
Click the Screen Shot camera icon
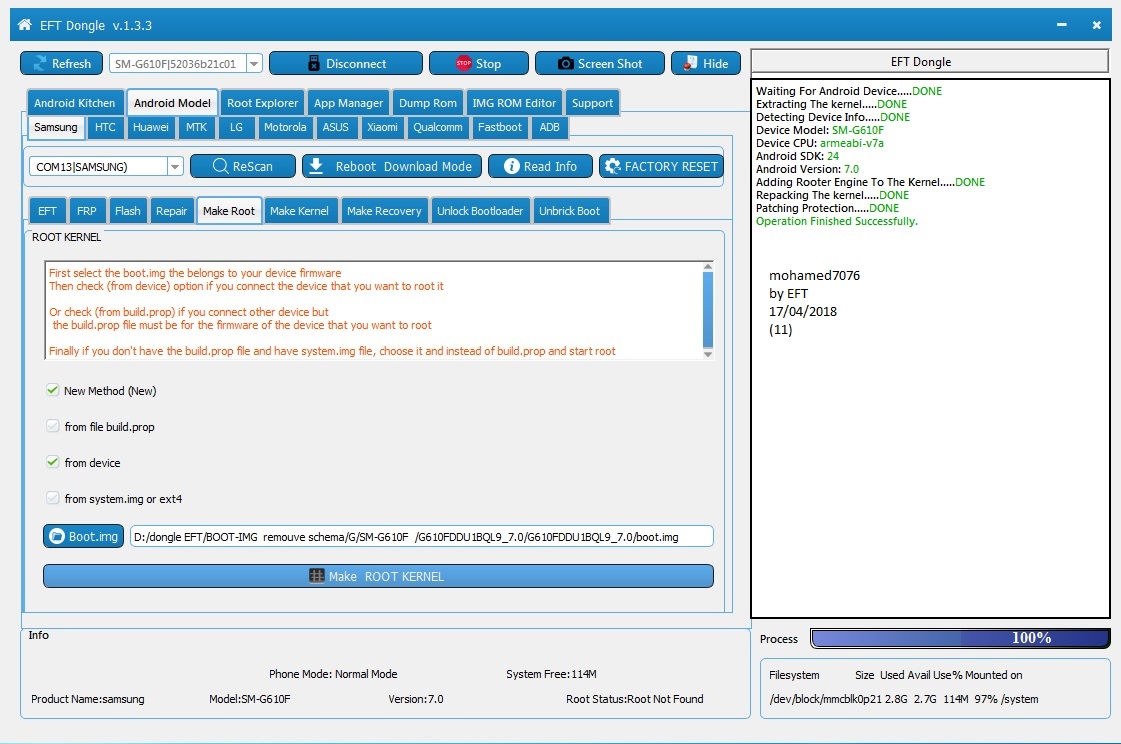coord(566,64)
